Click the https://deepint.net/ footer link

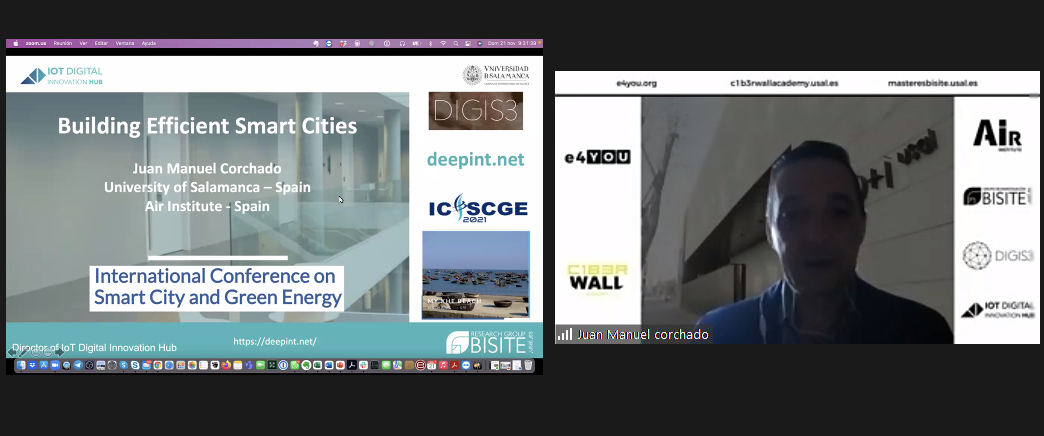[x=275, y=341]
